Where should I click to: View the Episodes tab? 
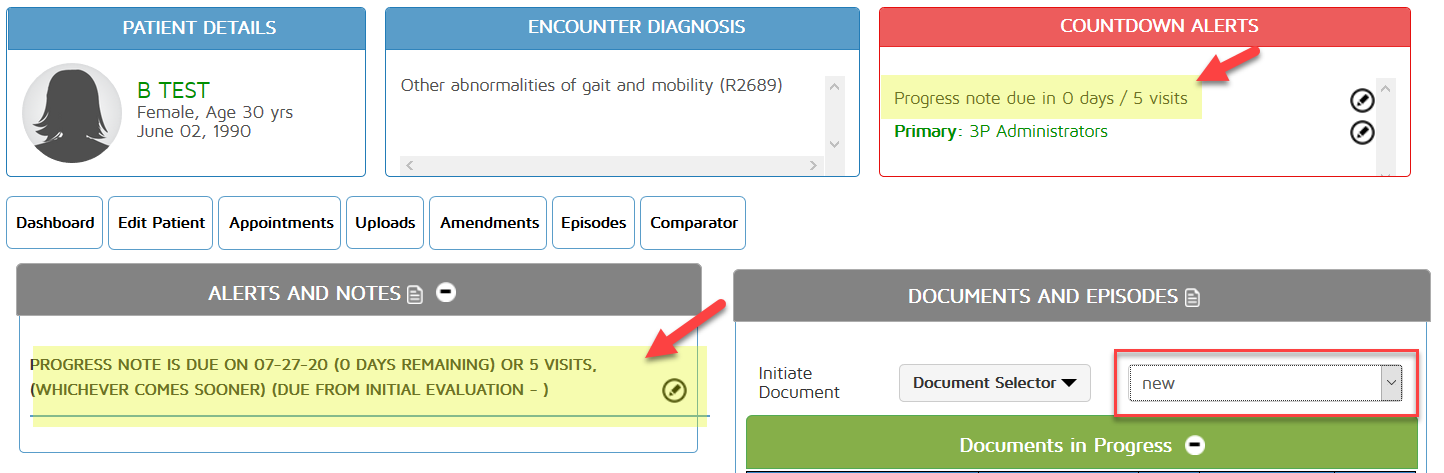[x=593, y=223]
